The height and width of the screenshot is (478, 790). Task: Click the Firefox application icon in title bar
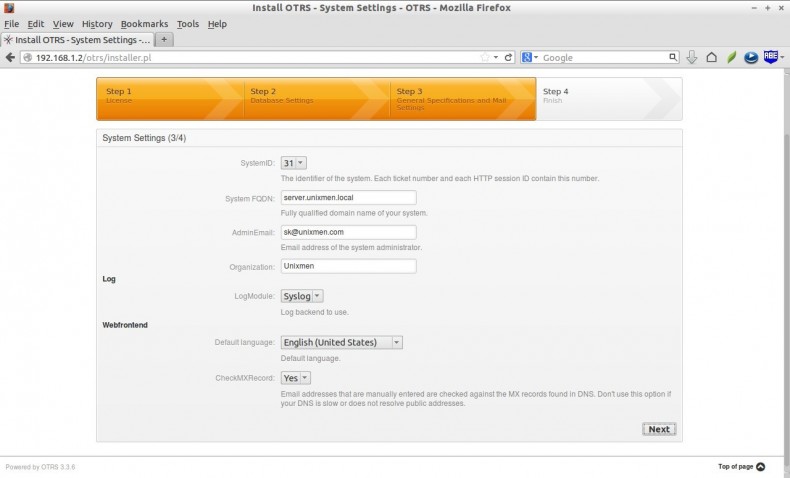click(x=9, y=8)
